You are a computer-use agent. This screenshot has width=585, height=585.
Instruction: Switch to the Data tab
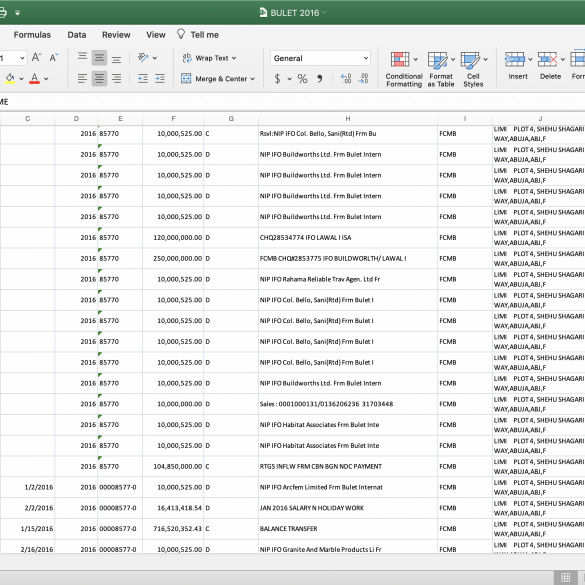(x=77, y=35)
